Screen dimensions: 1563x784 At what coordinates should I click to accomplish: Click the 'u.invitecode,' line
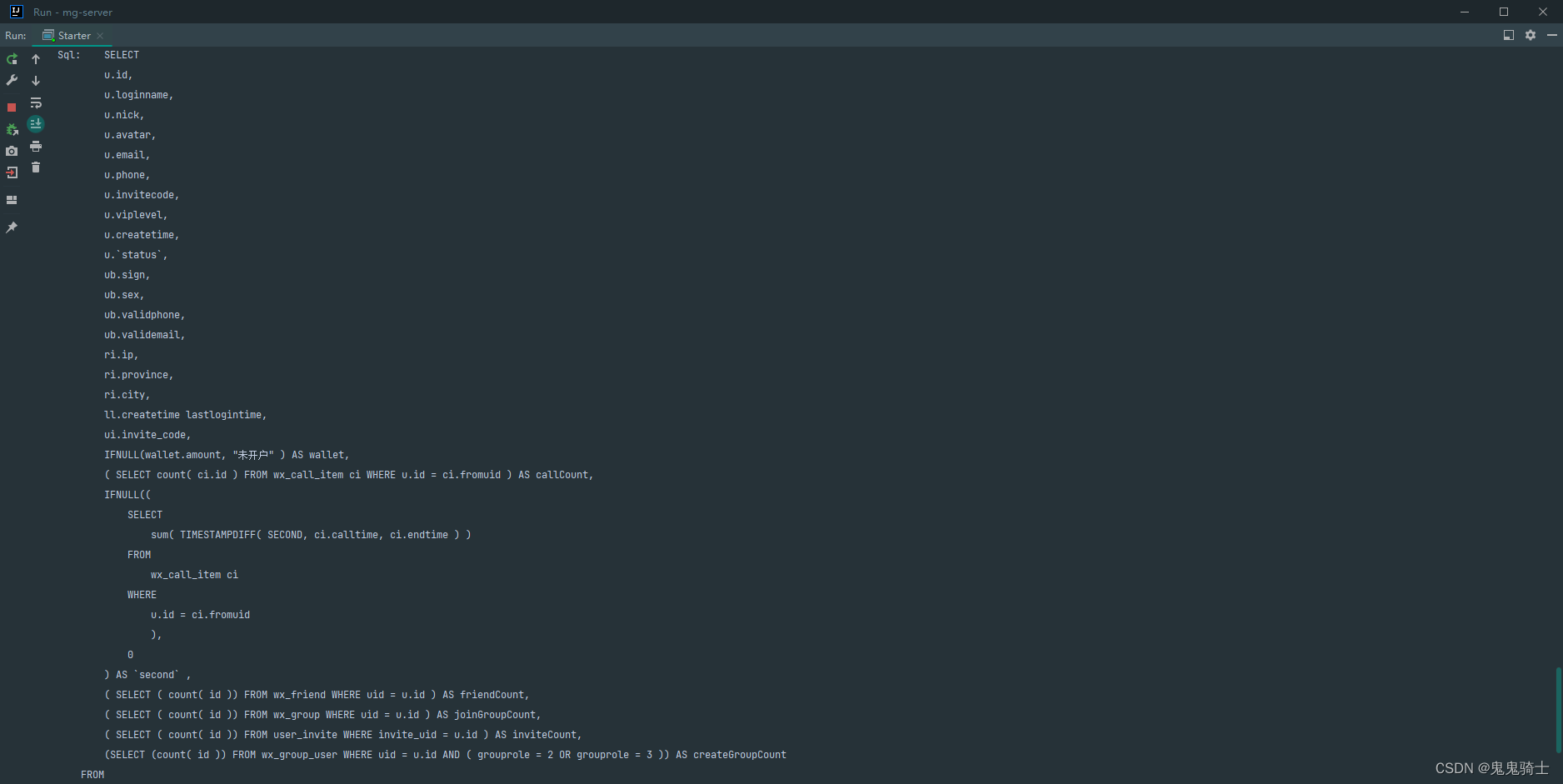[x=142, y=195]
